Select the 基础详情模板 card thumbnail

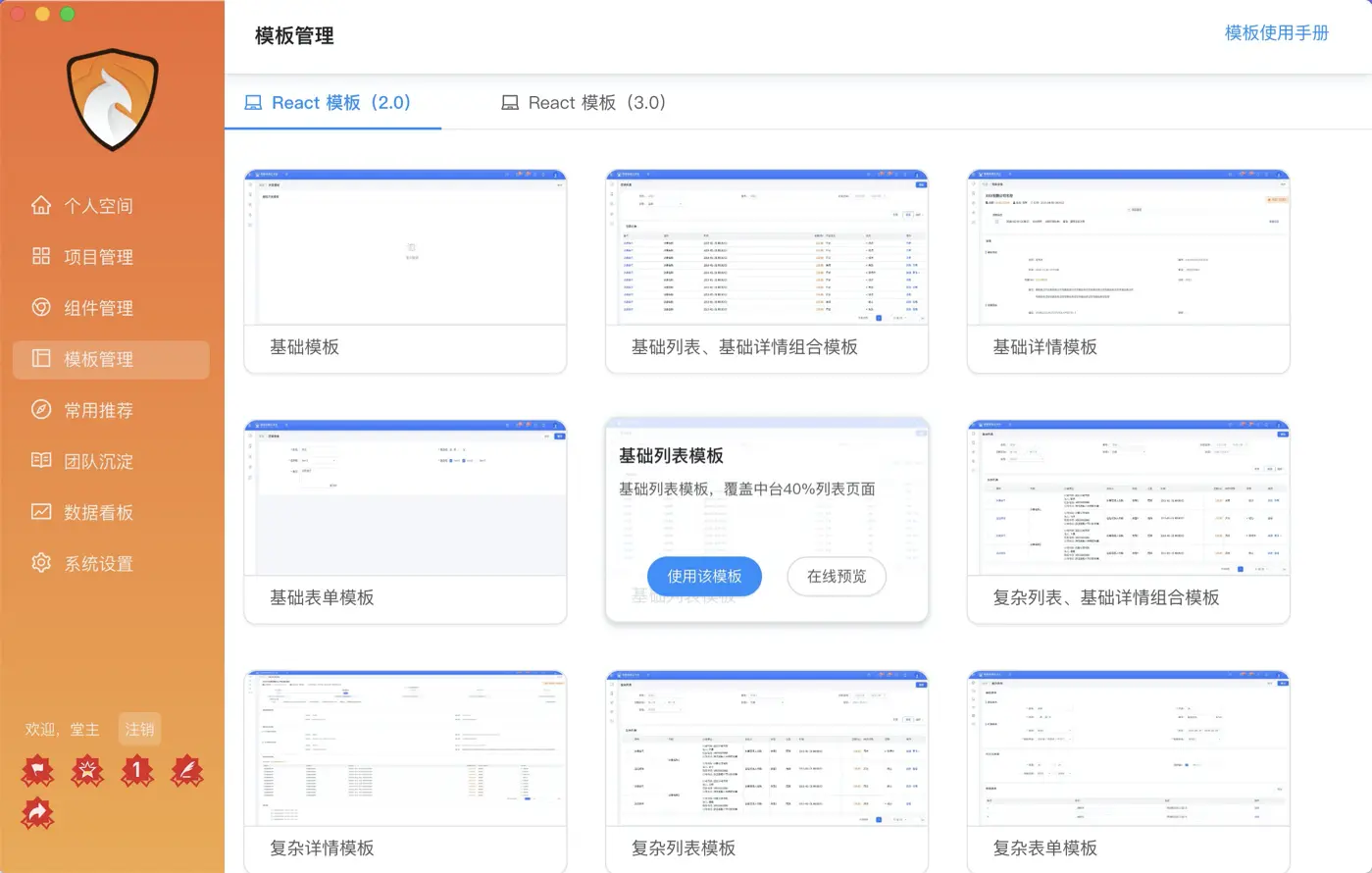tap(1128, 247)
